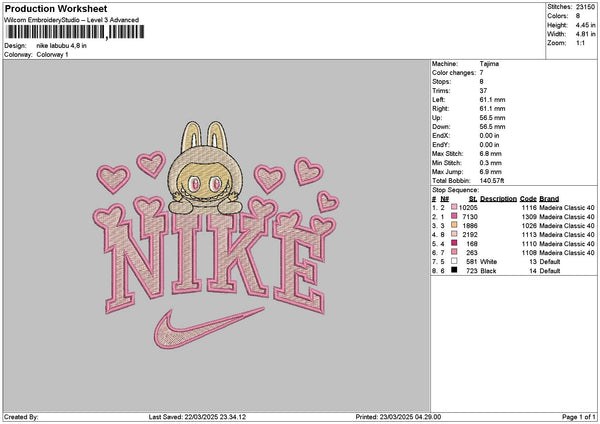Click the Stitches count value 23150

(586, 6)
